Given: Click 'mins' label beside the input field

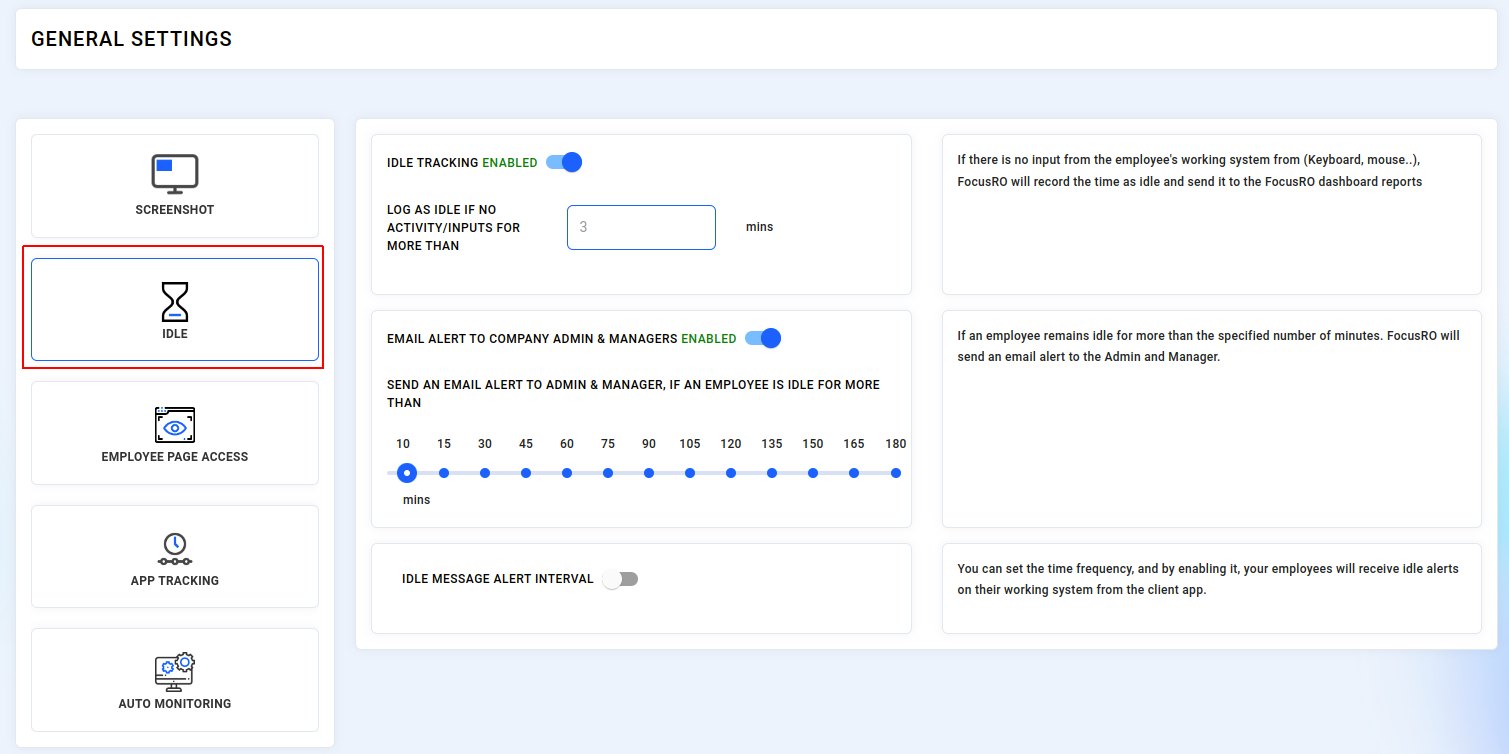Looking at the screenshot, I should coord(760,227).
